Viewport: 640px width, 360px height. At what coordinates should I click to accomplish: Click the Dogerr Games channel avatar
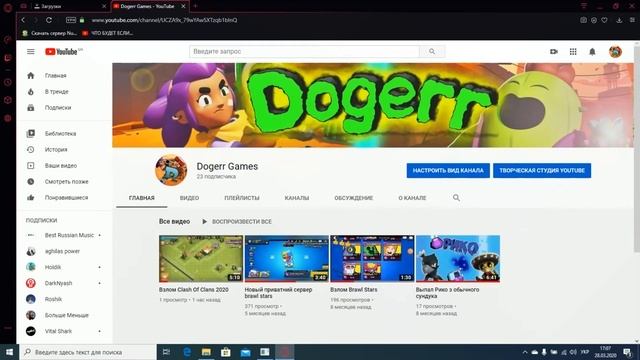click(x=171, y=170)
